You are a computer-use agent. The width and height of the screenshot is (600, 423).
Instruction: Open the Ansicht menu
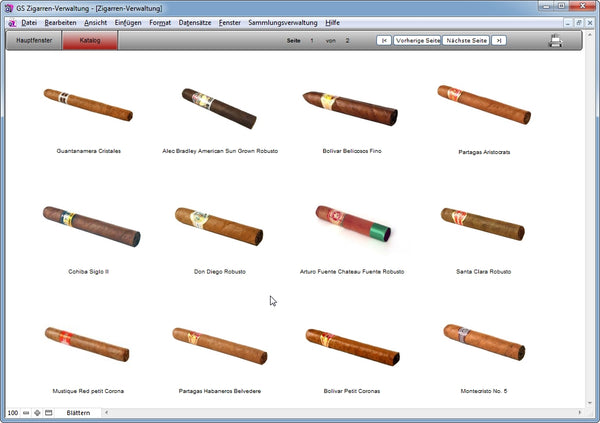click(x=96, y=23)
